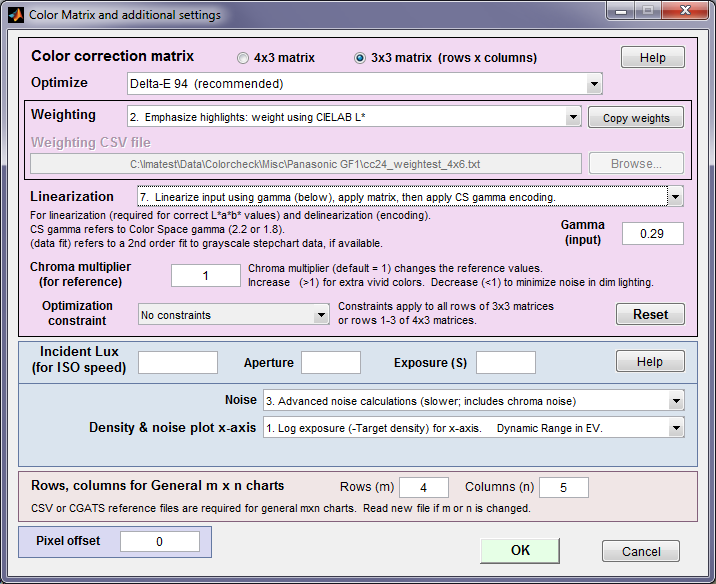Click the Weighting CSV file path field

[x=305, y=164]
